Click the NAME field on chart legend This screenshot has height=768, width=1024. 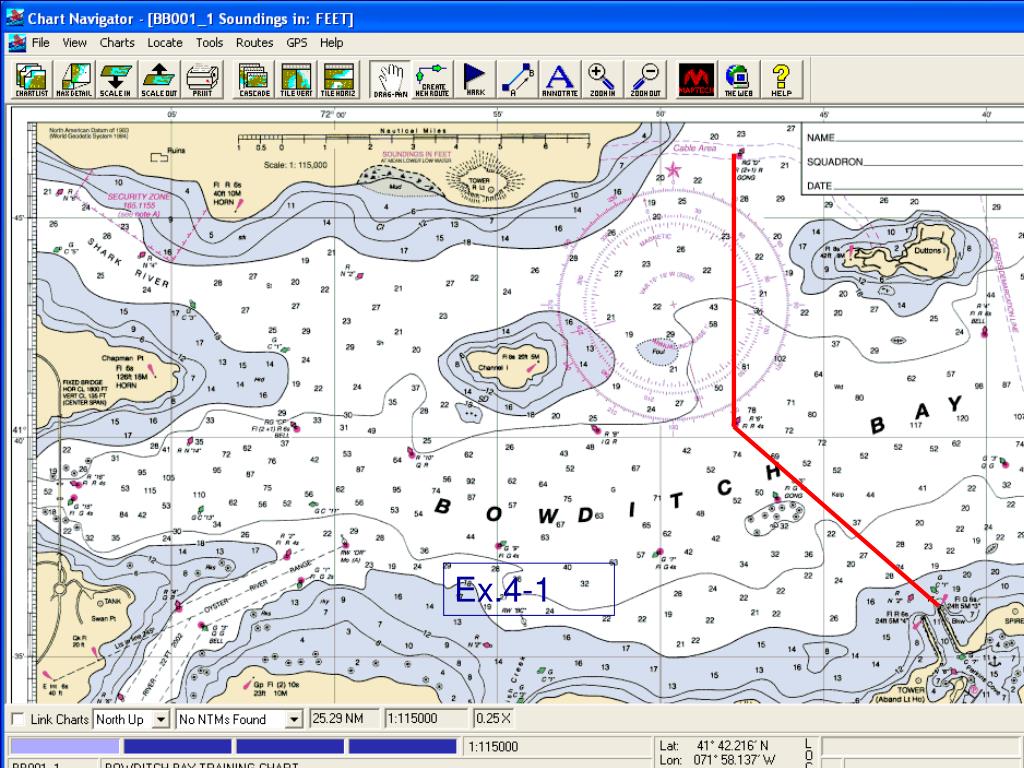(914, 138)
